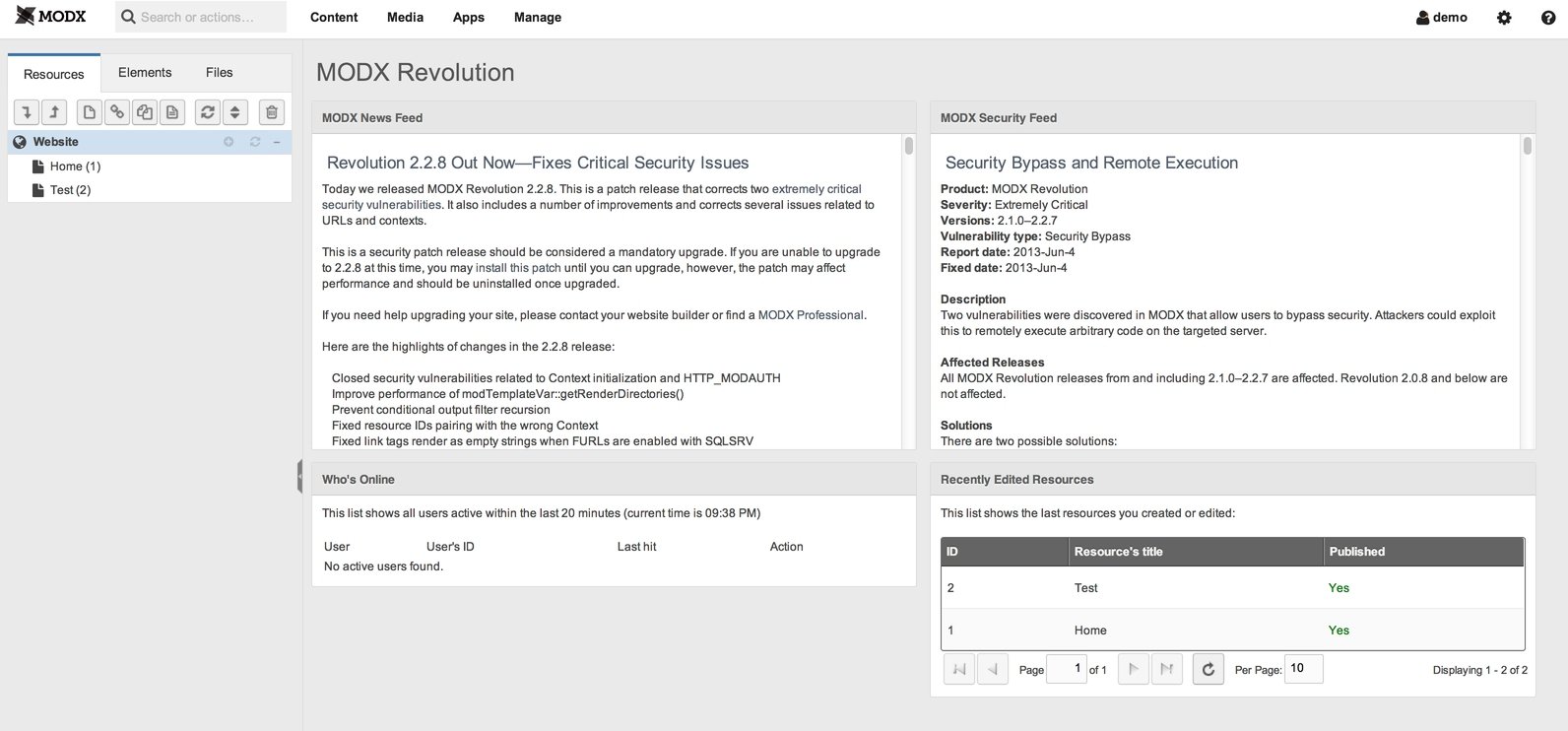The width and height of the screenshot is (1568, 731).
Task: Create a new Static Resource with the lined page icon
Action: pos(172,112)
